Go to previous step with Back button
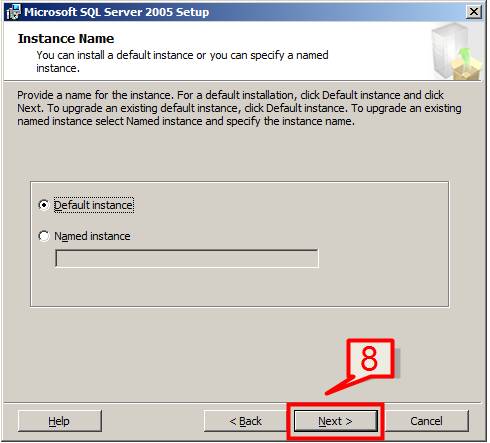Image resolution: width=490 pixels, height=443 pixels. [x=245, y=421]
